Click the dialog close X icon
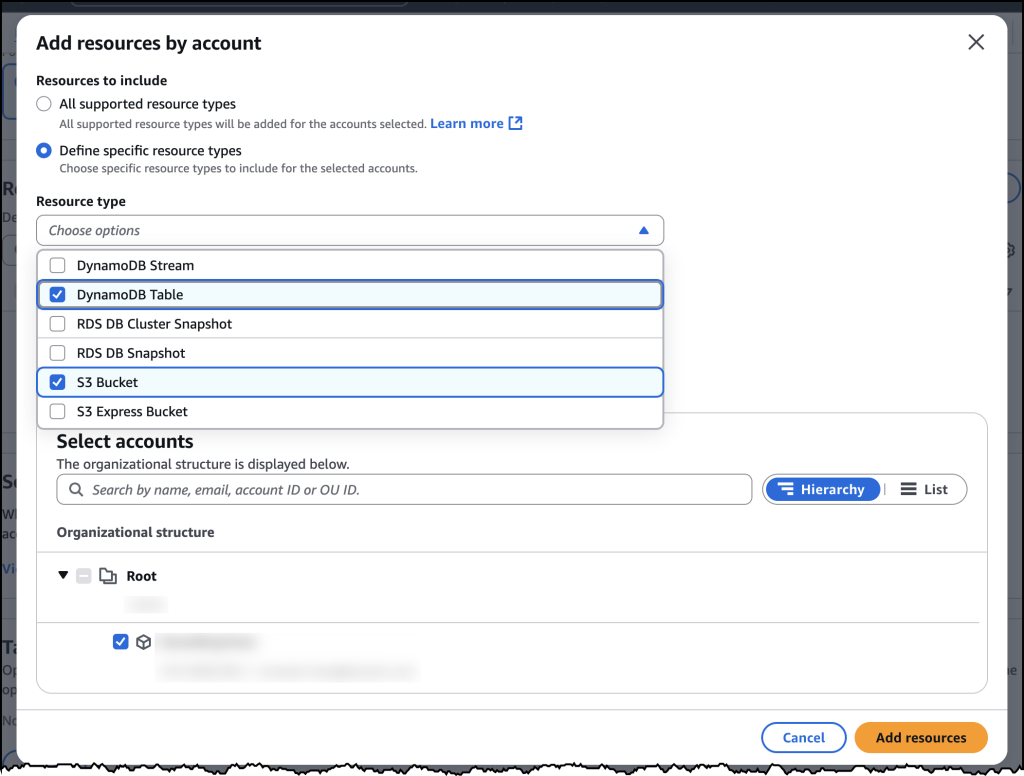Image resolution: width=1024 pixels, height=776 pixels. (976, 42)
